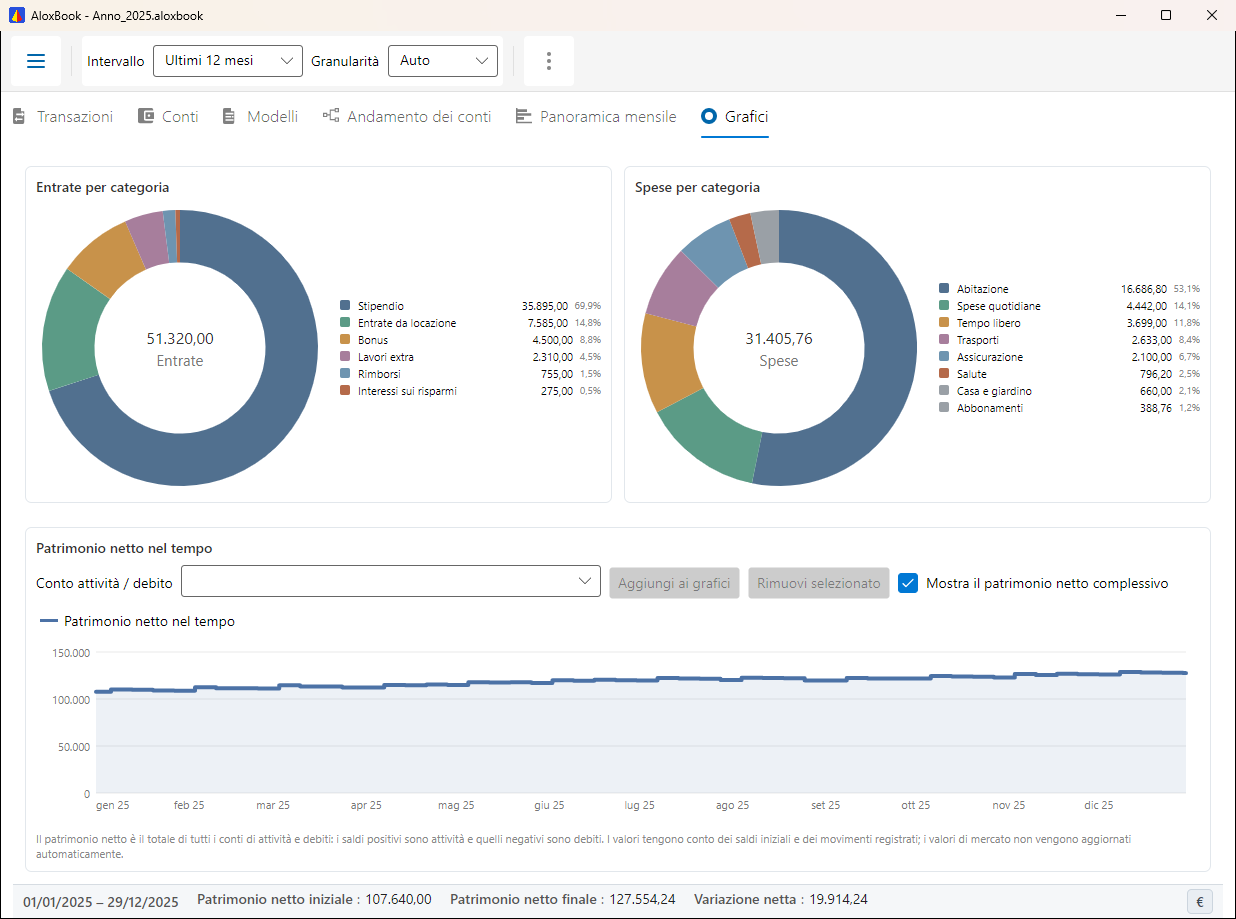This screenshot has width=1236, height=919.
Task: Click the Bonus legend color swatch
Action: click(345, 340)
